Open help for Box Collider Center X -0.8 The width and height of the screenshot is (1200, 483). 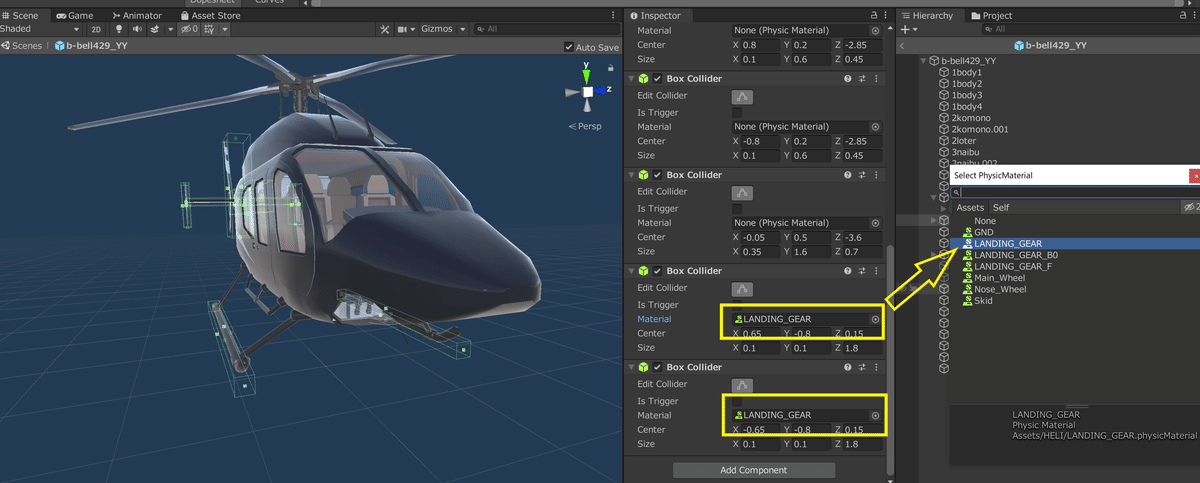coord(848,78)
